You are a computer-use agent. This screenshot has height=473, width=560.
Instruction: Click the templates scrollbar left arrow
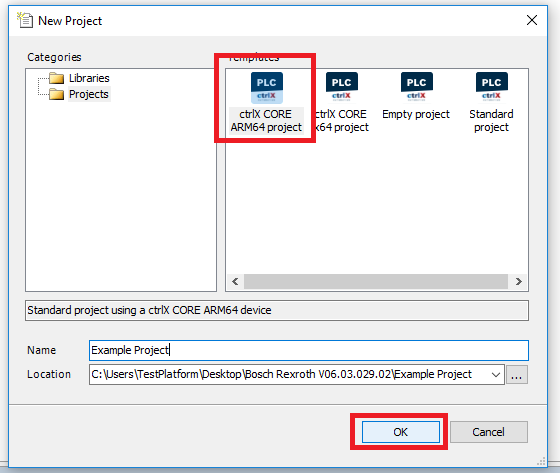click(x=235, y=282)
